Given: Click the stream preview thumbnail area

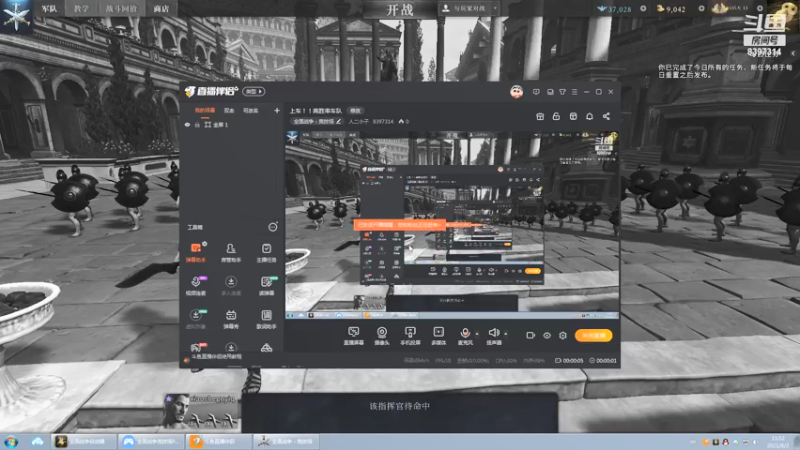Looking at the screenshot, I should 452,224.
